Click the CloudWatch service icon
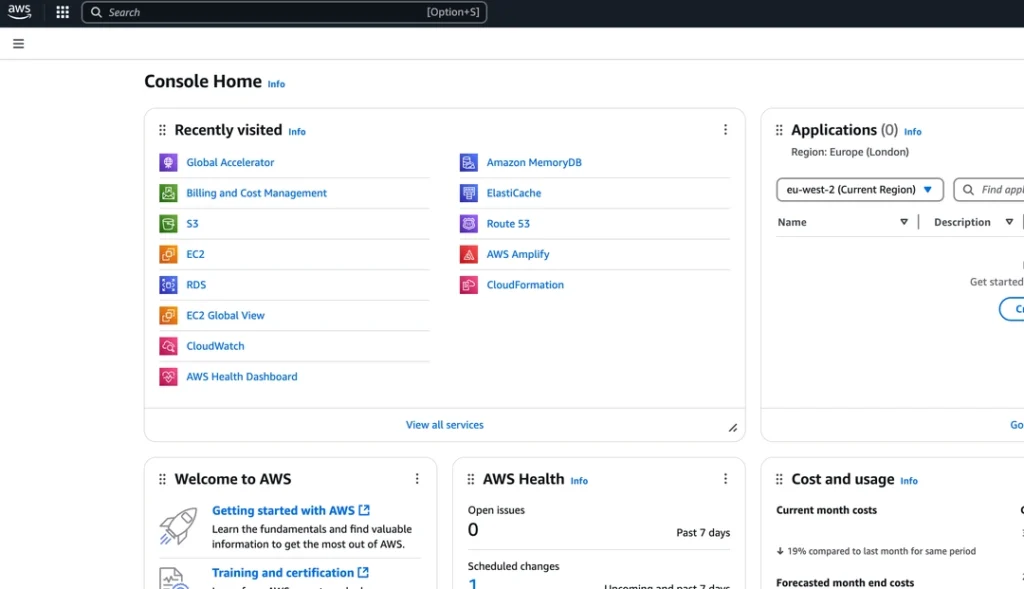The height and width of the screenshot is (589, 1024). pos(168,346)
